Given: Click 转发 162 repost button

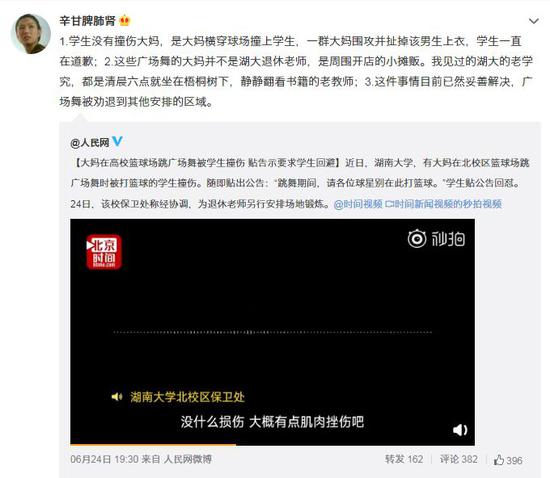Looking at the screenshot, I should (x=404, y=459).
